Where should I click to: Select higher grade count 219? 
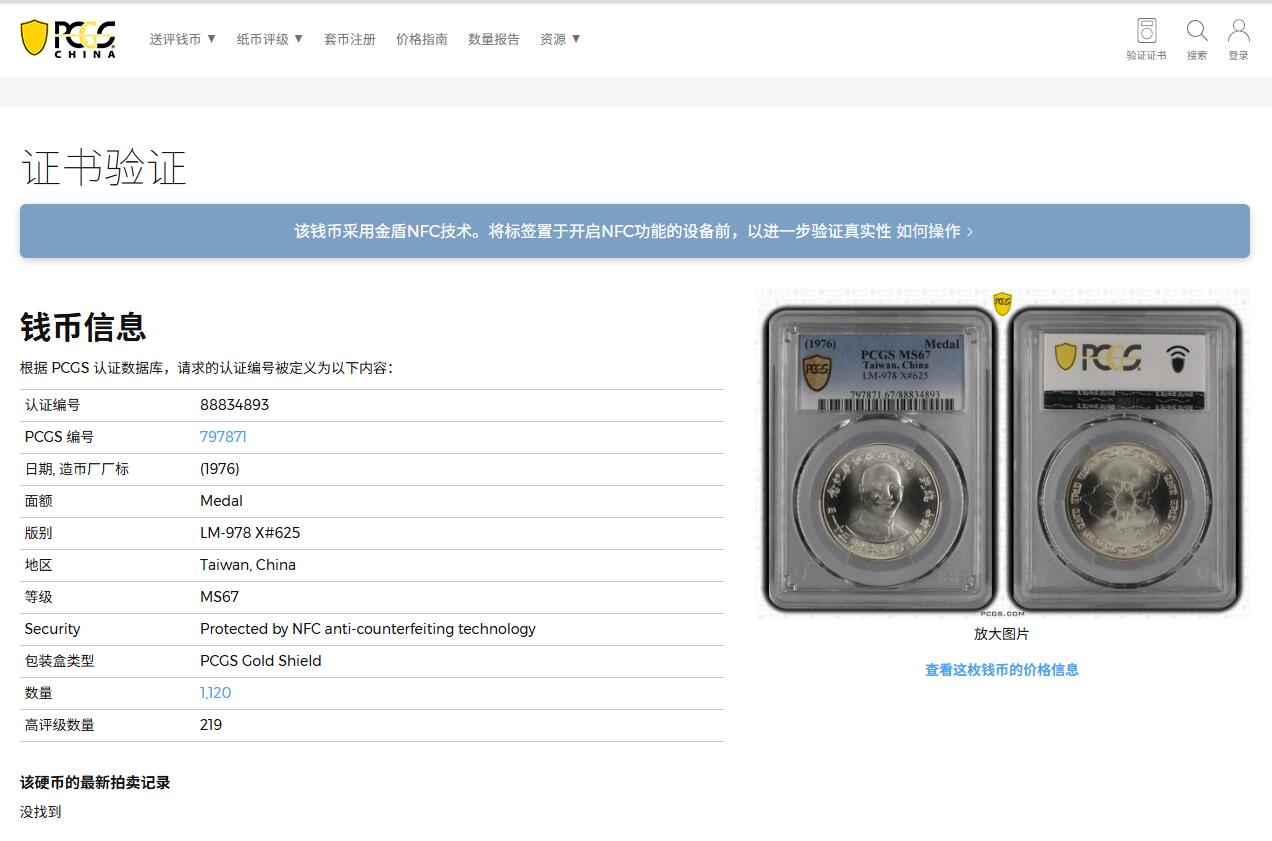click(x=211, y=725)
